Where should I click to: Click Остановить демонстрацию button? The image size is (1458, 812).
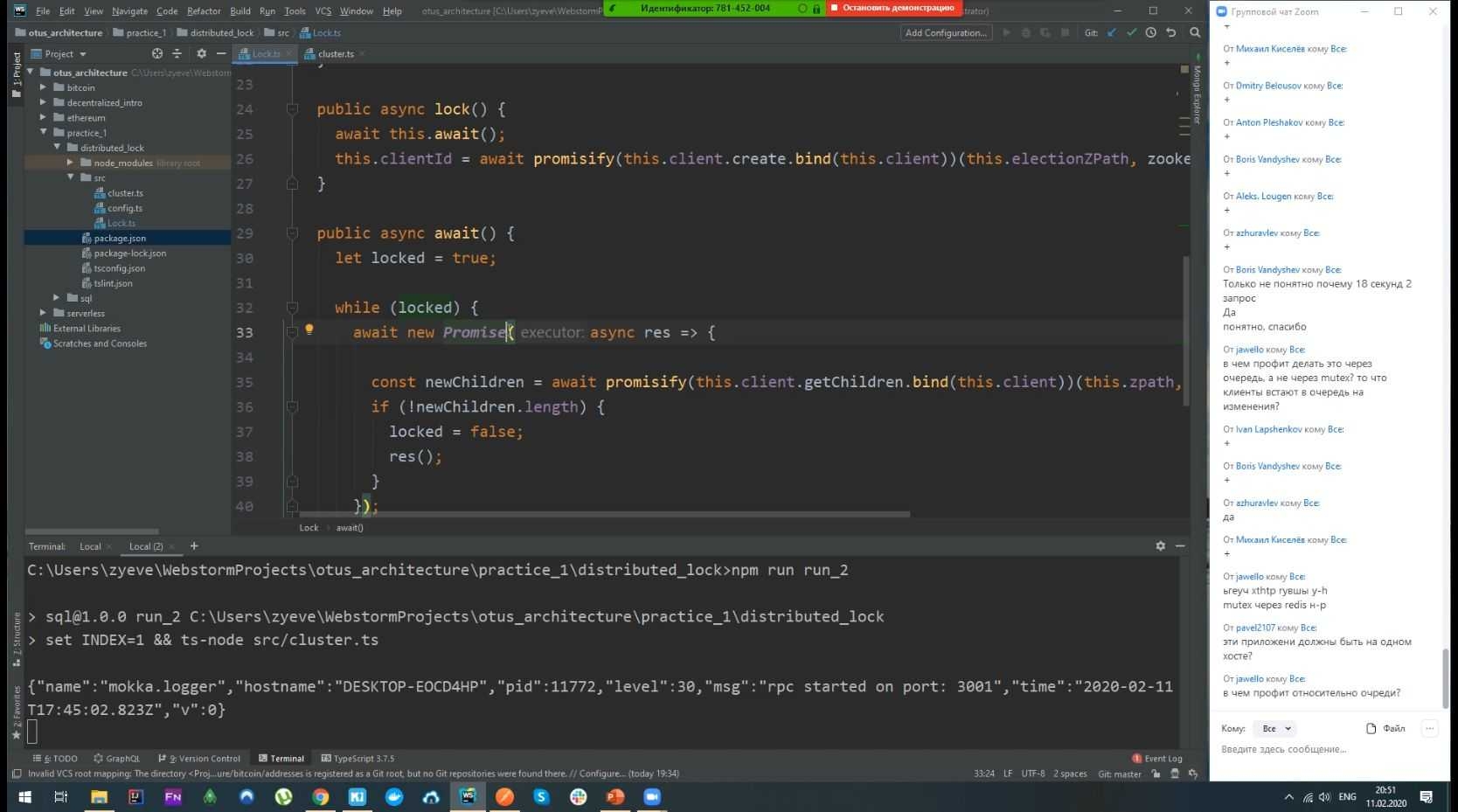pos(893,8)
